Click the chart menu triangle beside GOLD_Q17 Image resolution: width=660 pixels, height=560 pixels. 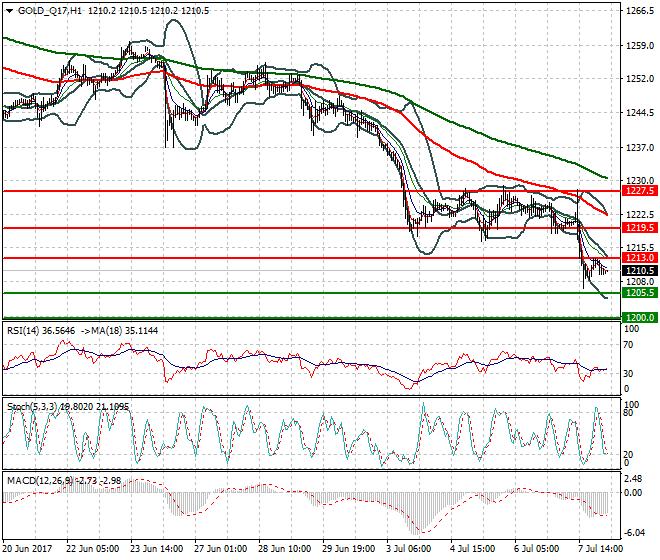9,11
